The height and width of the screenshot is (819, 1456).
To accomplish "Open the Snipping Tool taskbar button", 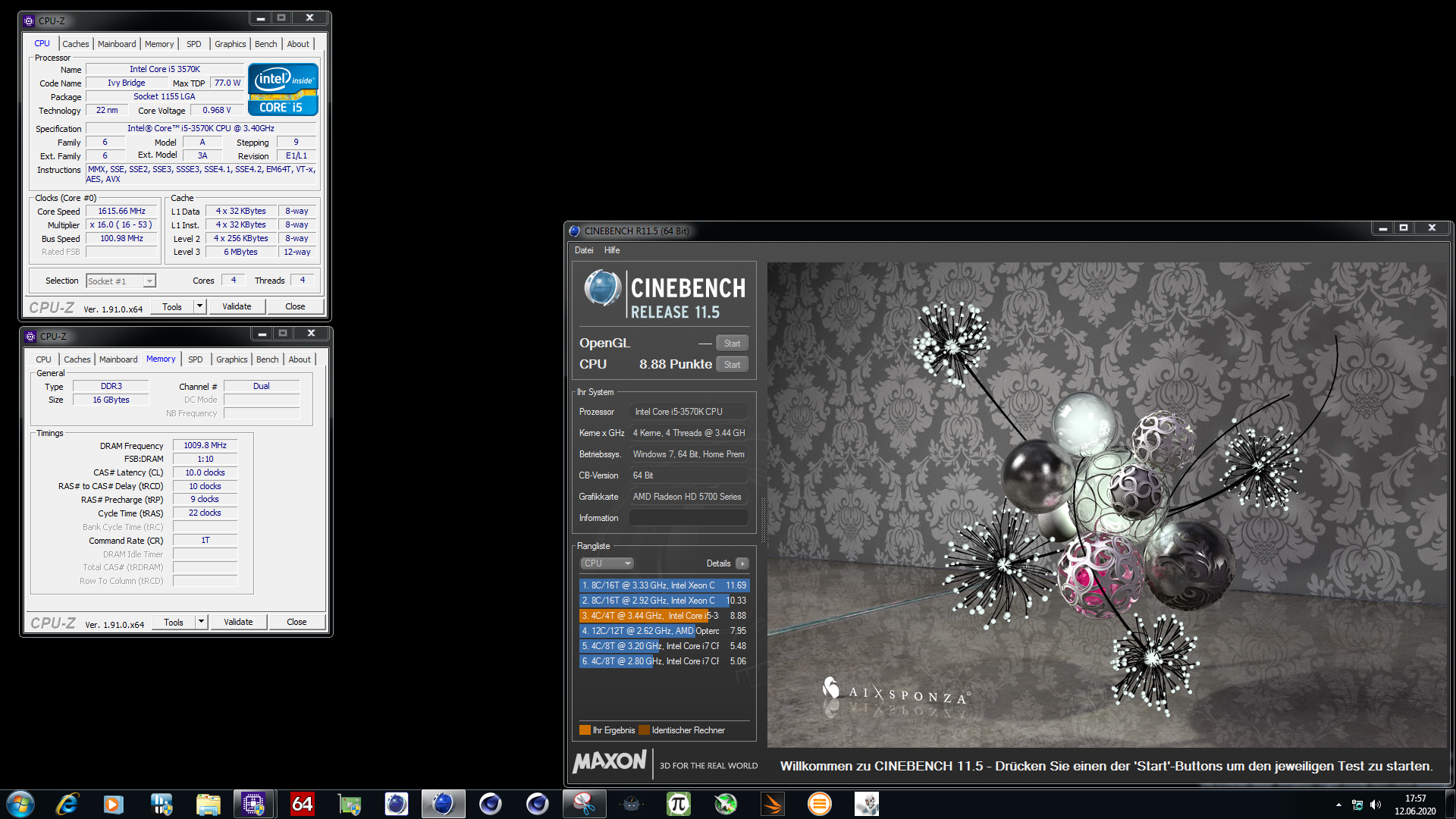I will (x=584, y=804).
